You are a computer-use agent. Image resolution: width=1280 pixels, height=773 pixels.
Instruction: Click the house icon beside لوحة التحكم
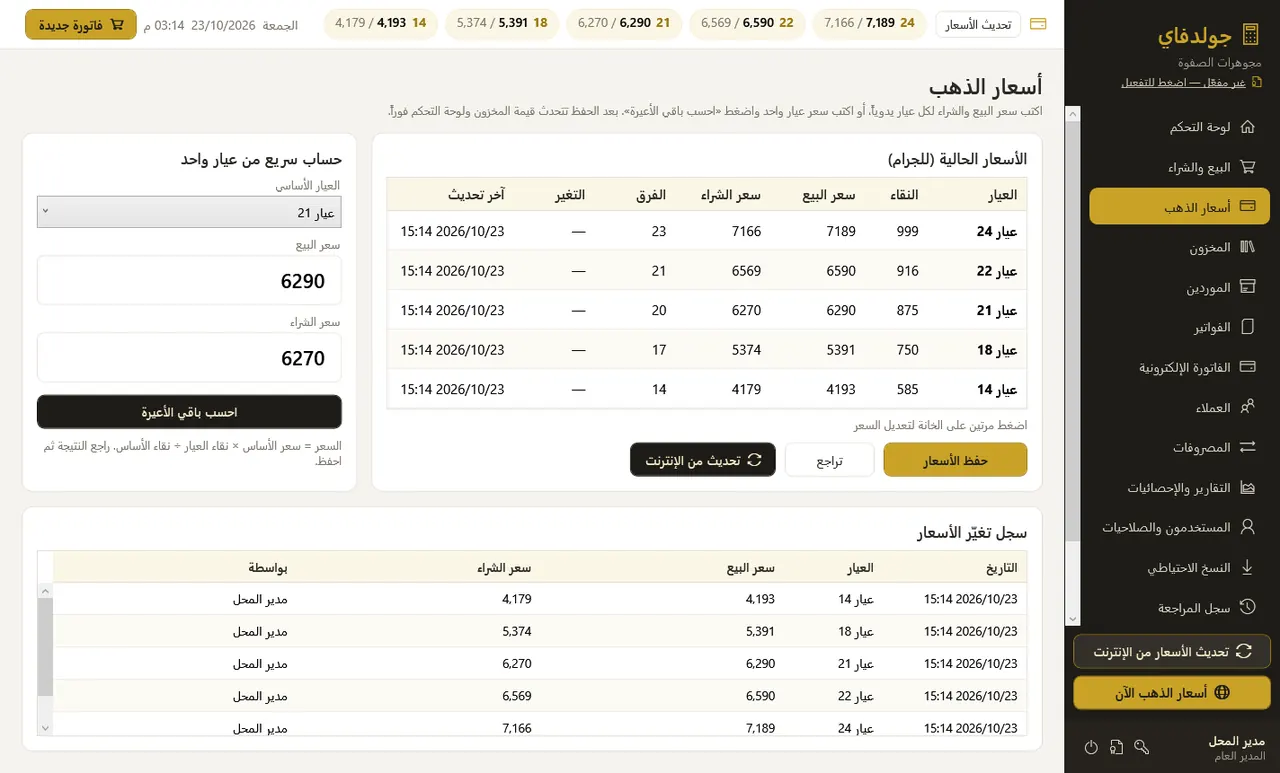[1247, 127]
